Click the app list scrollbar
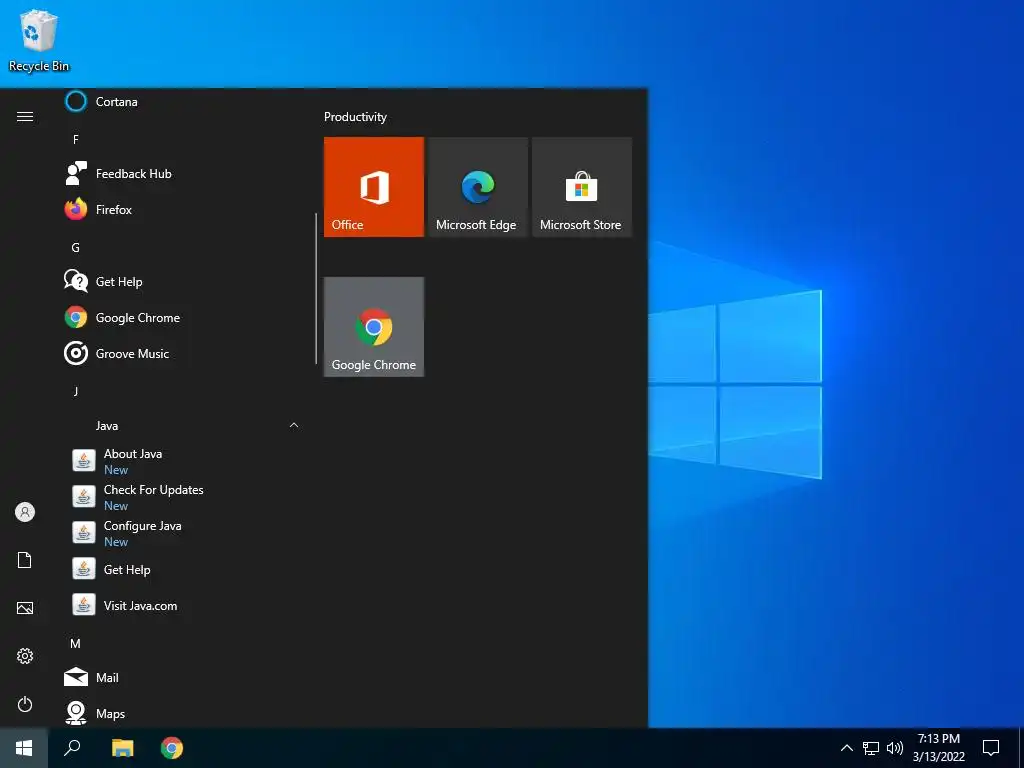This screenshot has width=1024, height=768. [x=316, y=289]
